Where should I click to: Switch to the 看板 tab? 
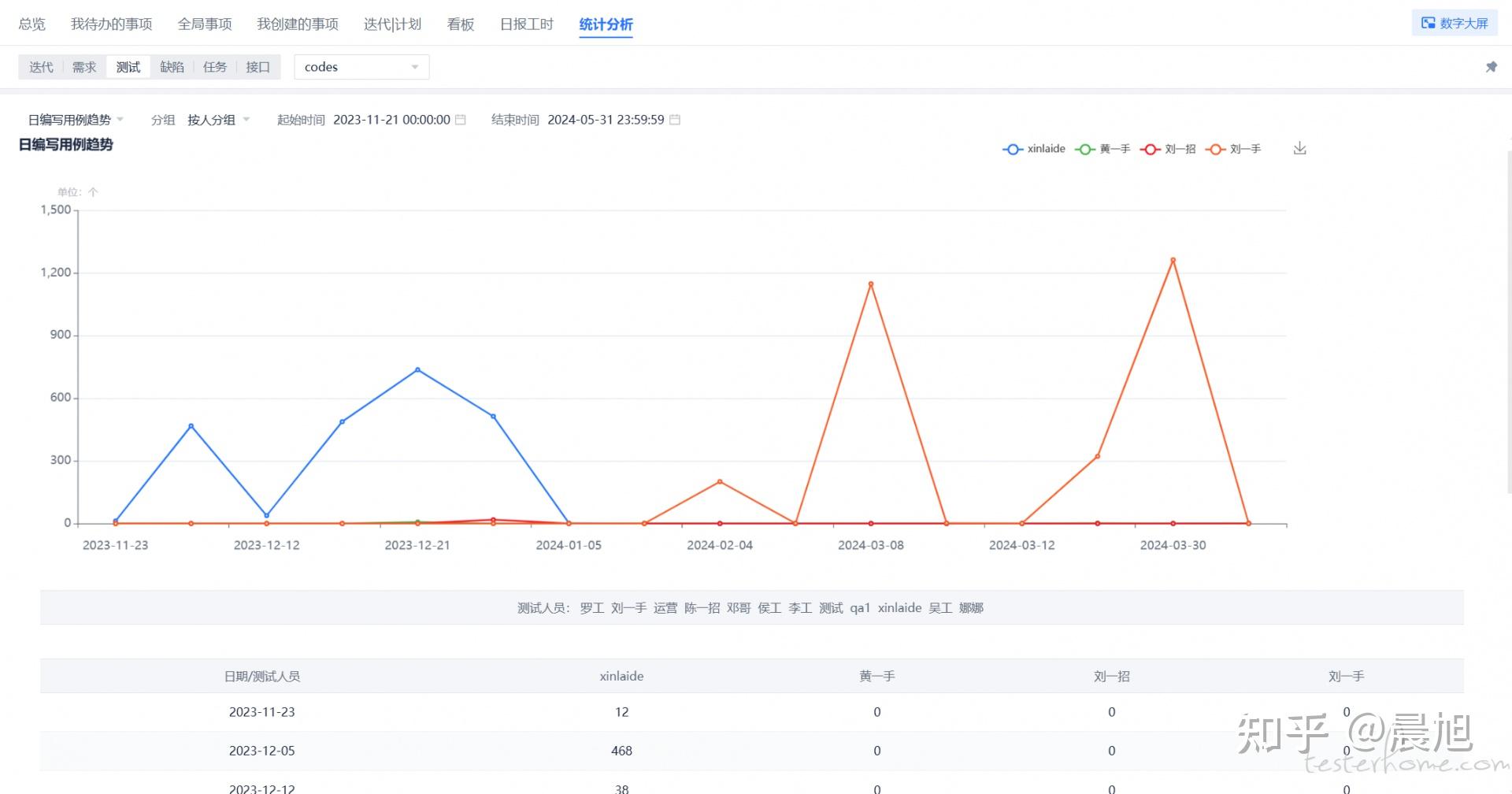(x=461, y=24)
